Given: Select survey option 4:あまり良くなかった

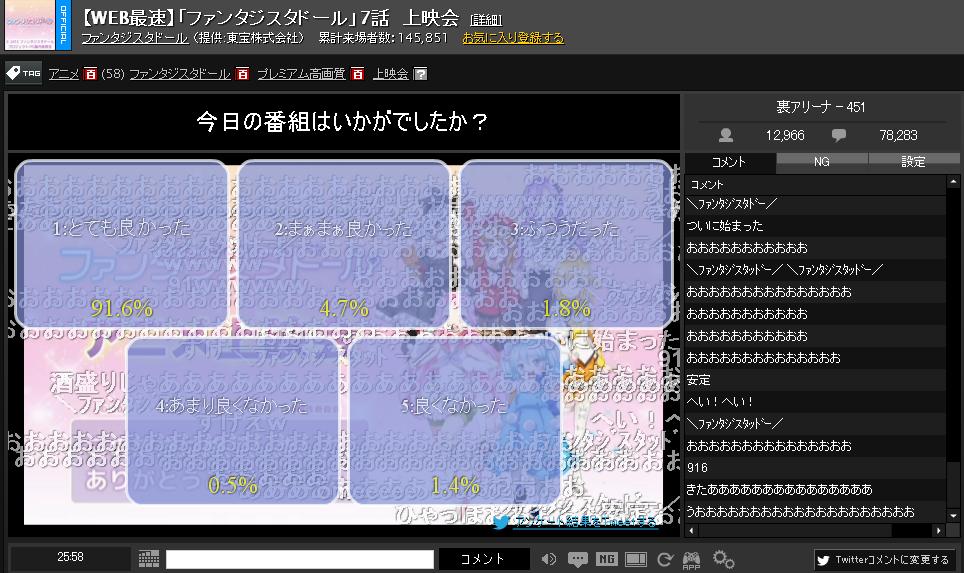Looking at the screenshot, I should coord(232,421).
